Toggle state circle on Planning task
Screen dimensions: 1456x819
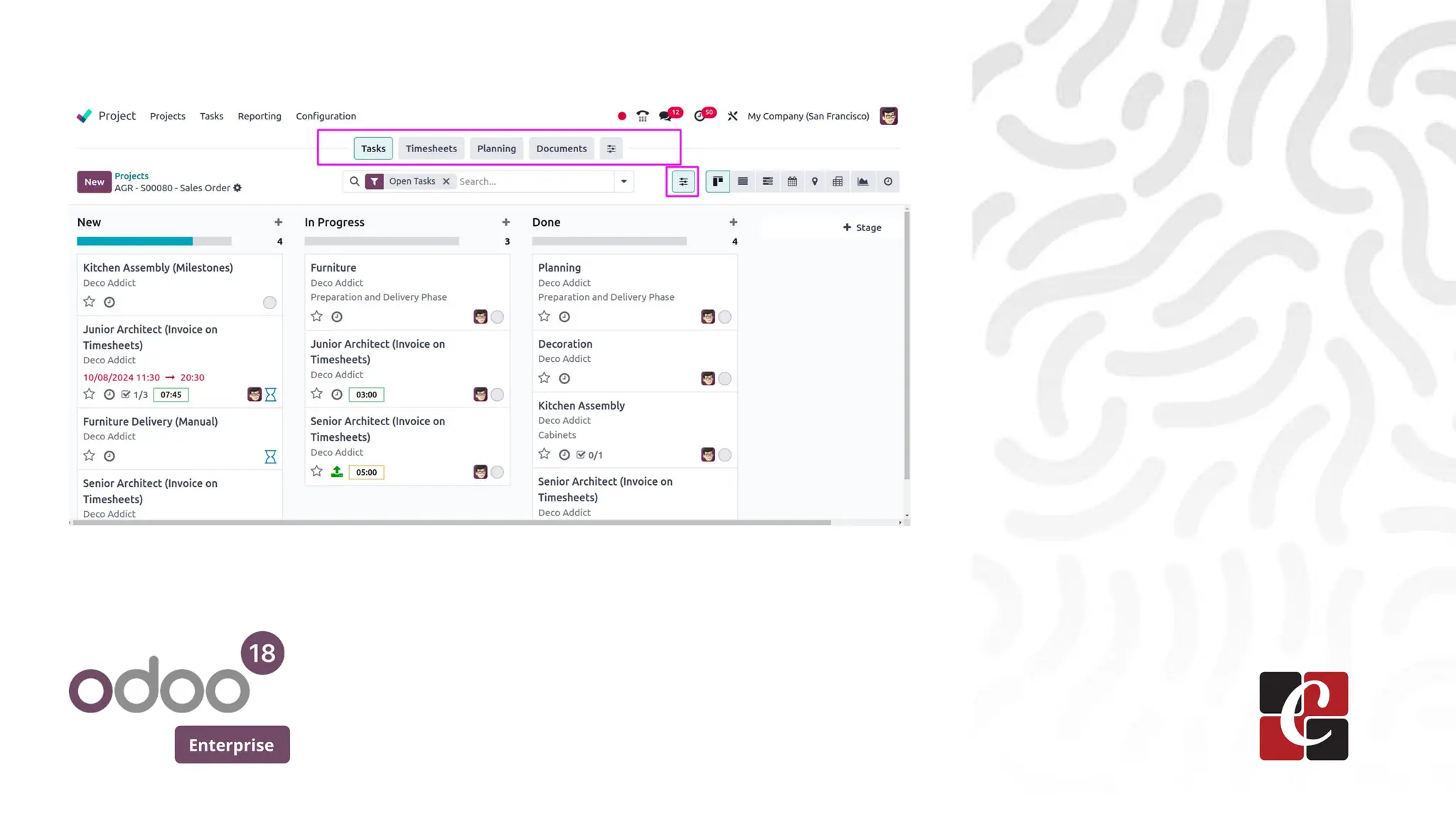[x=724, y=317]
